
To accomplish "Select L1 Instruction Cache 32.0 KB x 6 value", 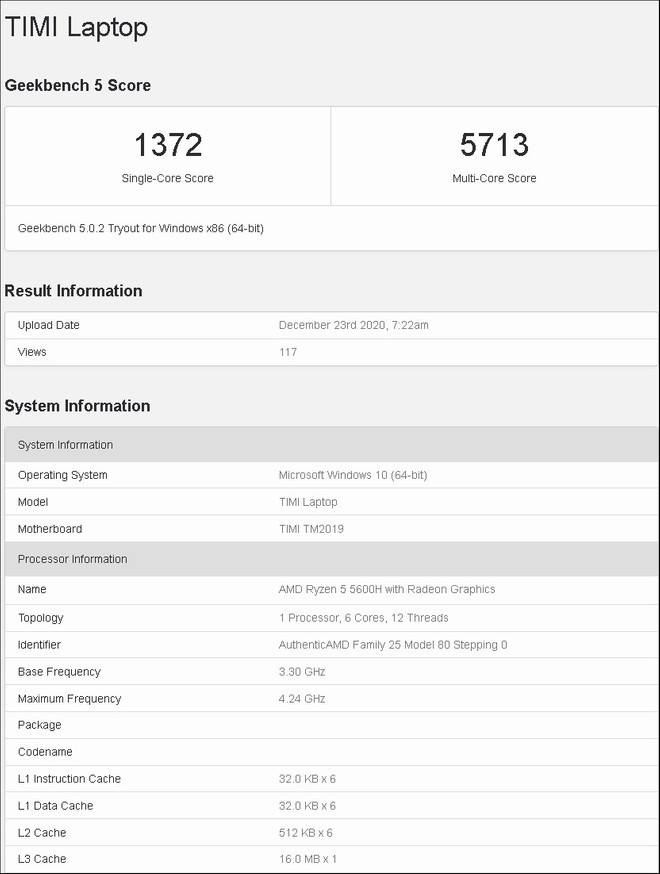I will click(307, 779).
